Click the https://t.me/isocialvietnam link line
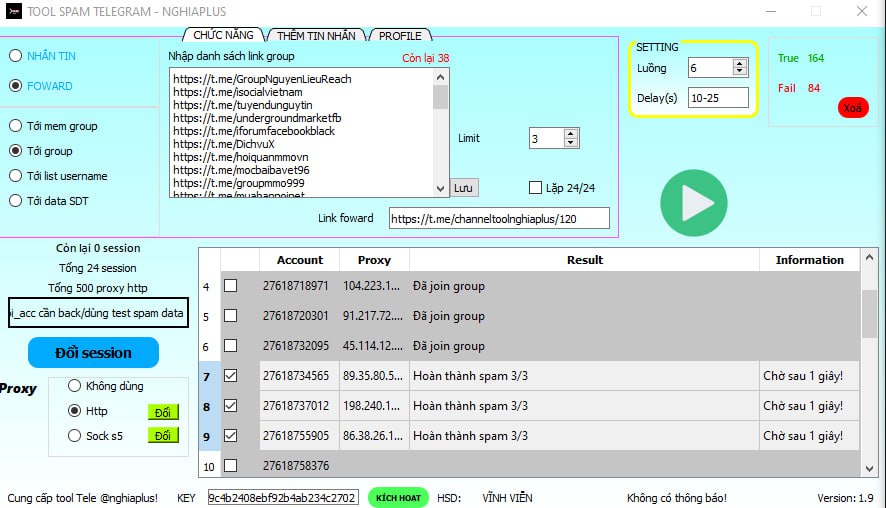 click(238, 92)
